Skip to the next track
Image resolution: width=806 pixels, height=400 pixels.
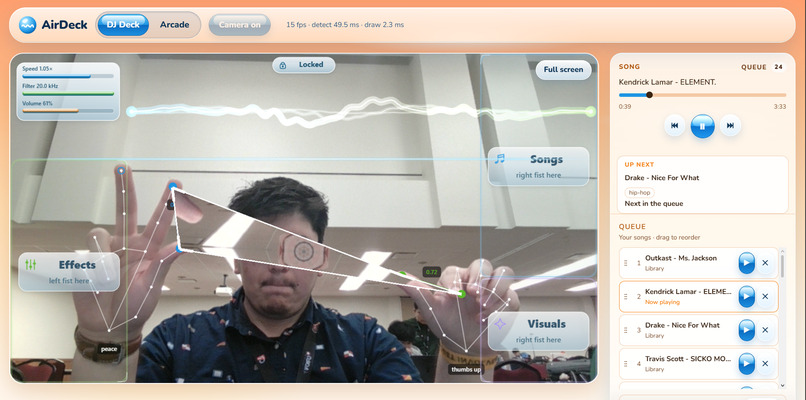click(x=730, y=125)
